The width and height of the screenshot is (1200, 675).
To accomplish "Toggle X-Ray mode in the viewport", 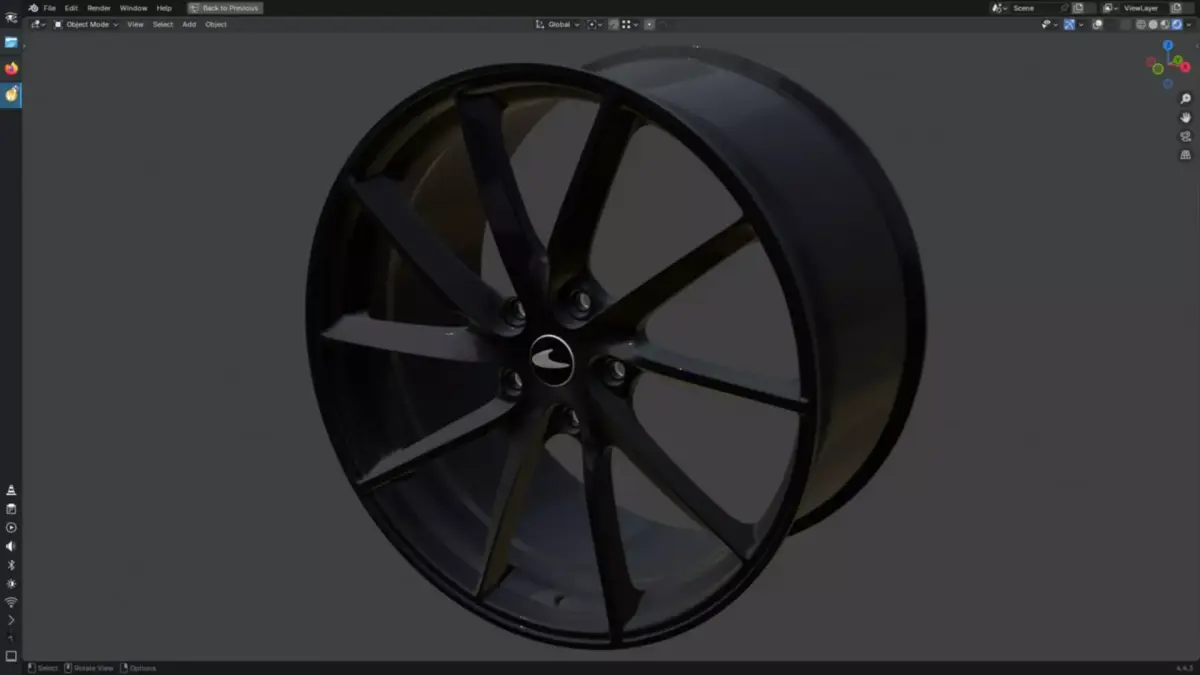I will [x=1096, y=24].
